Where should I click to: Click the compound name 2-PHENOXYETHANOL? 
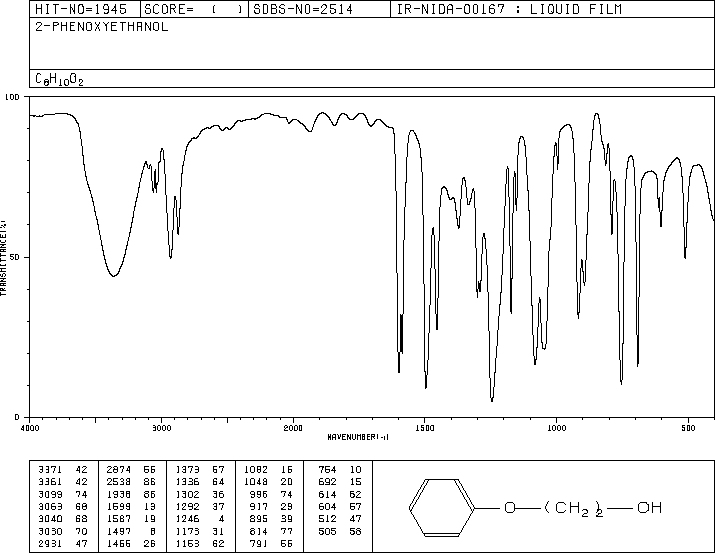pos(102,27)
